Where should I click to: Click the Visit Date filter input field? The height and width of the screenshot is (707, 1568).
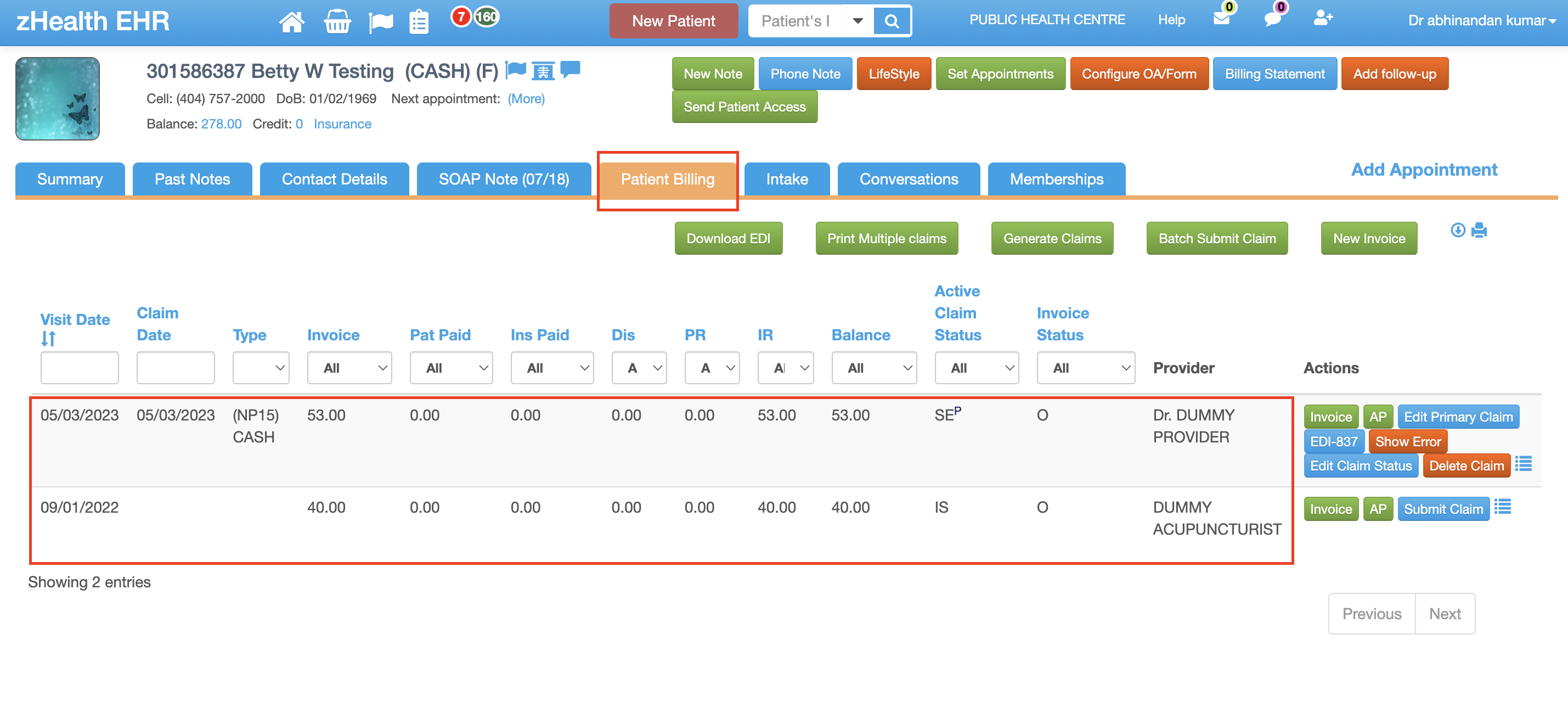click(79, 368)
